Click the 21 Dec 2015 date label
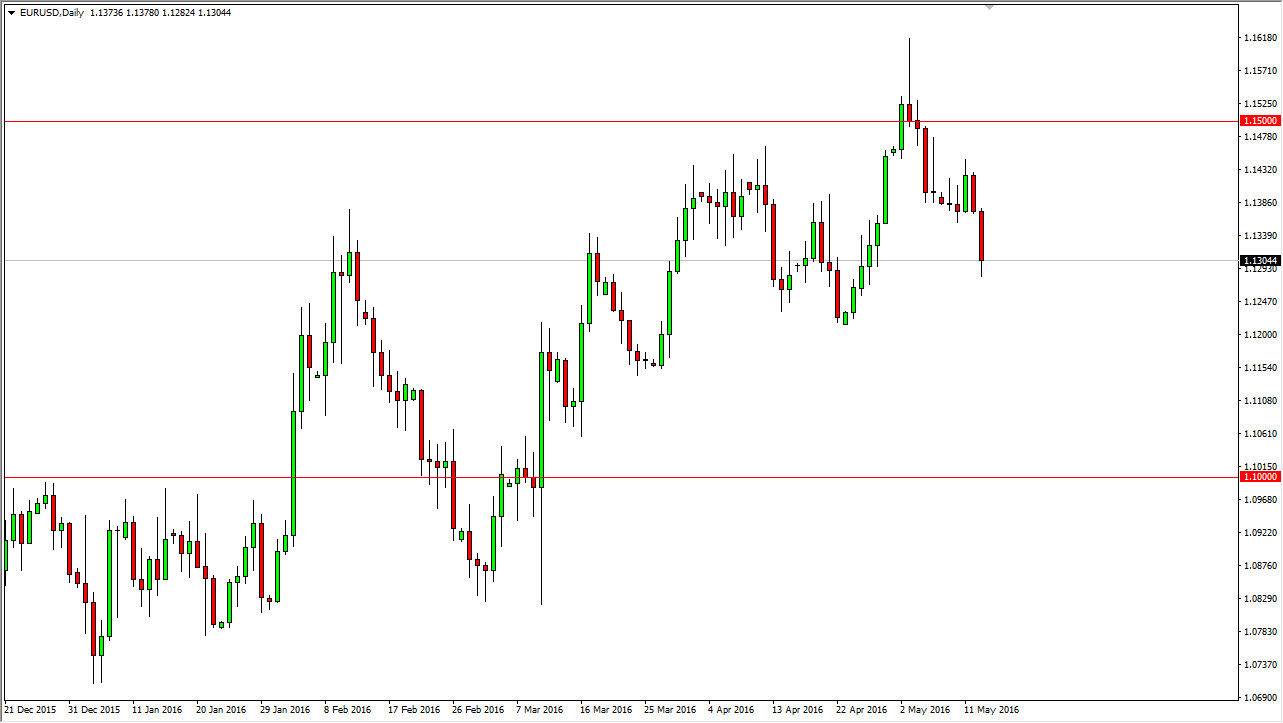Screen dimensions: 1283x723 [30, 707]
